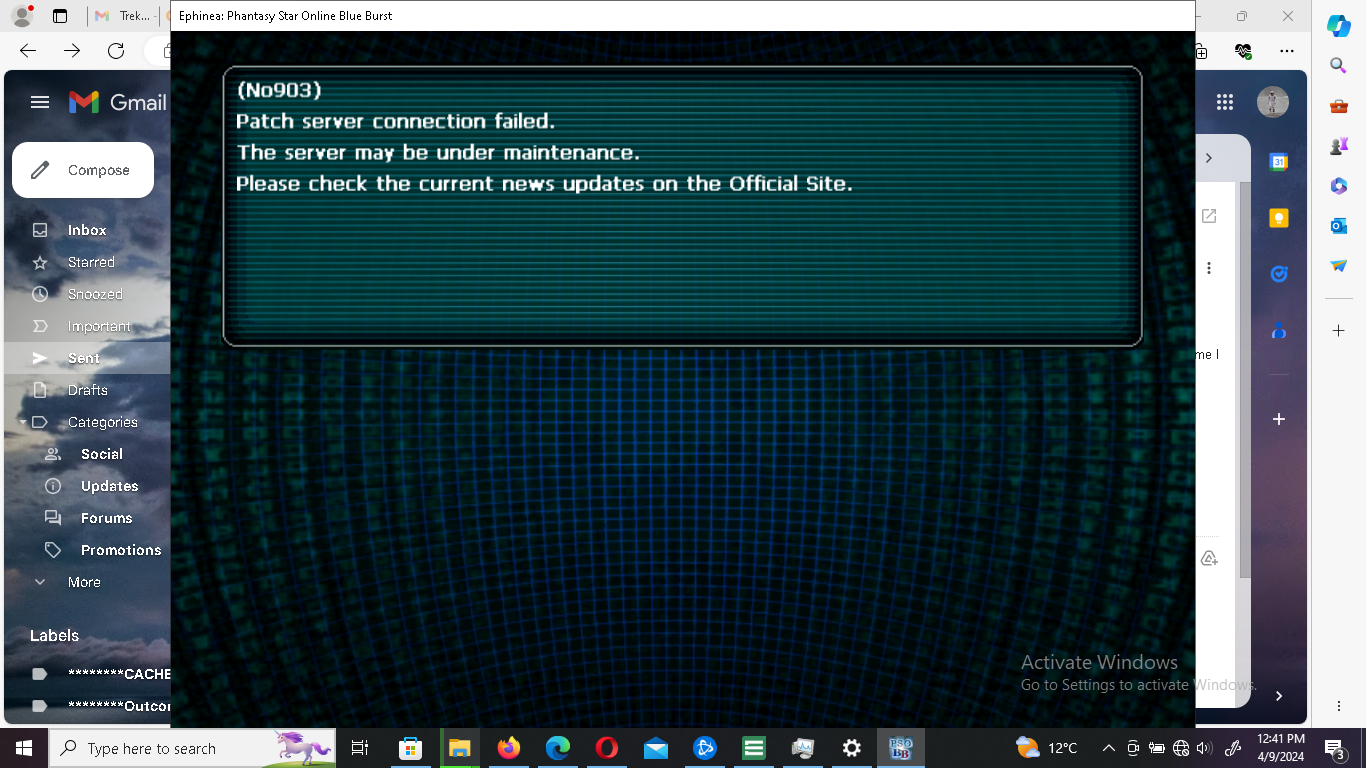1366x768 pixels.
Task: Open Windows Start menu
Action: click(23, 748)
